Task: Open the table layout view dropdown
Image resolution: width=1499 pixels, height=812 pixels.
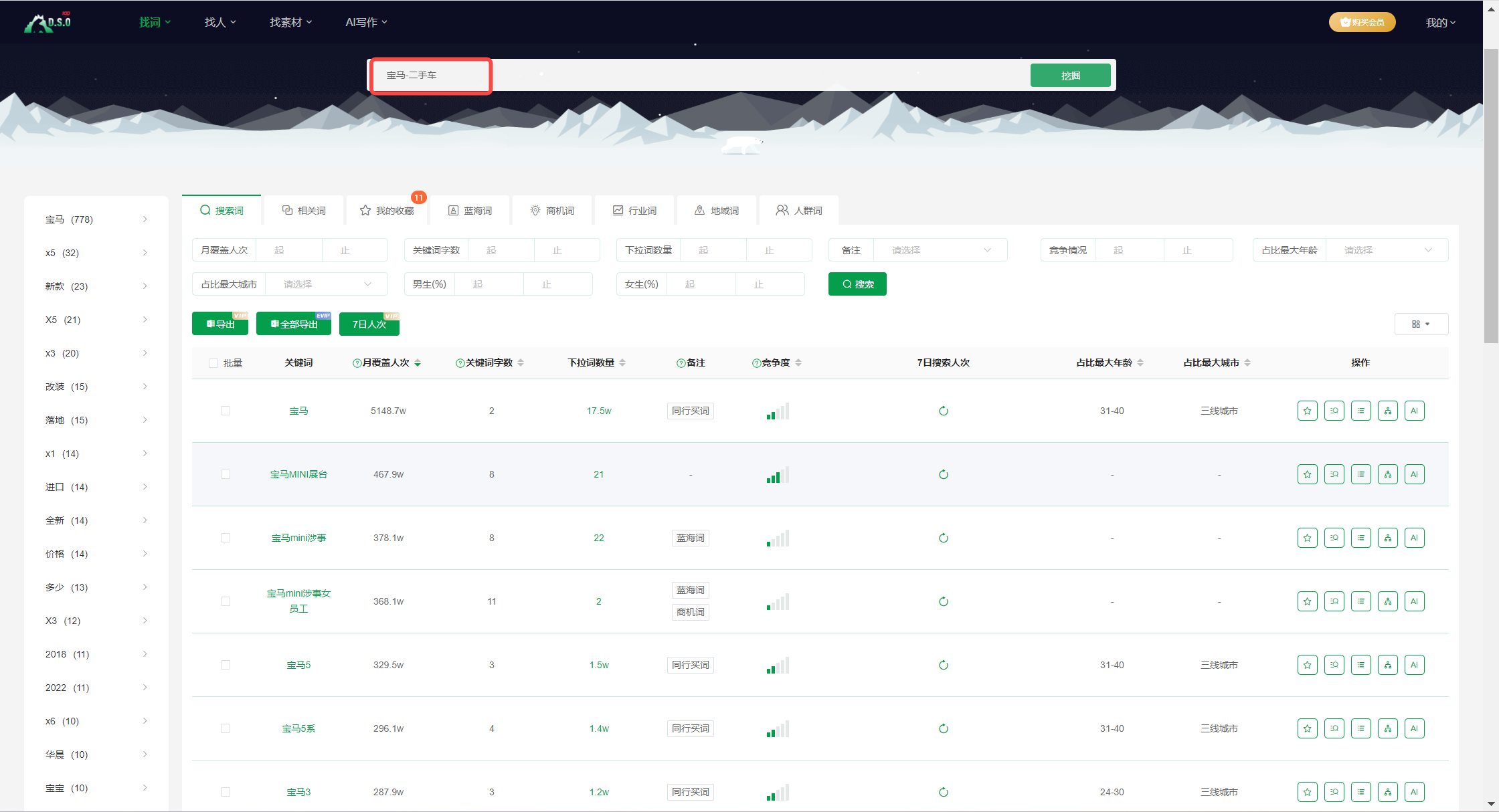Action: 1421,324
